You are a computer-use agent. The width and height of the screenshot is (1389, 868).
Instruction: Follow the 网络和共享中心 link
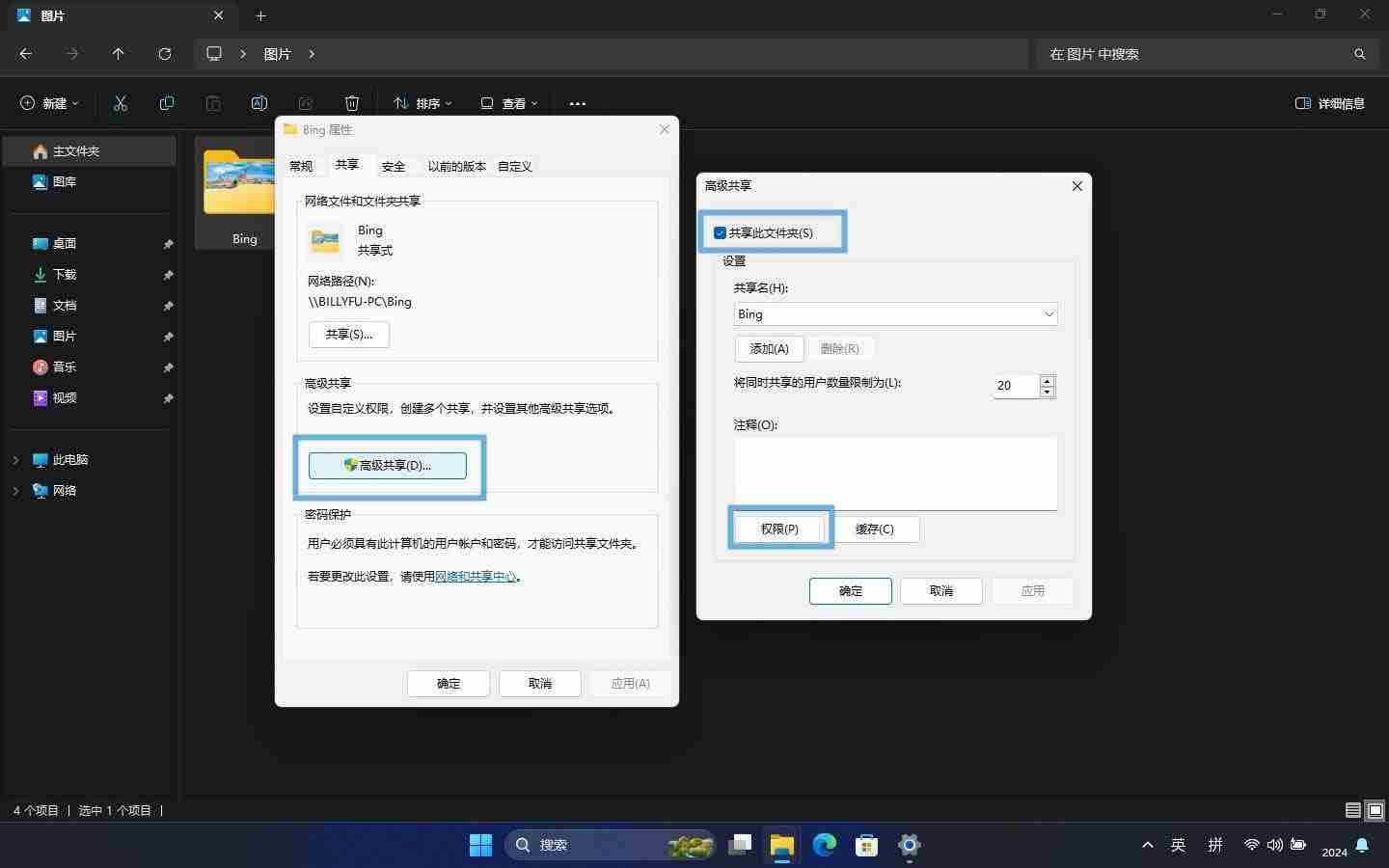(477, 576)
